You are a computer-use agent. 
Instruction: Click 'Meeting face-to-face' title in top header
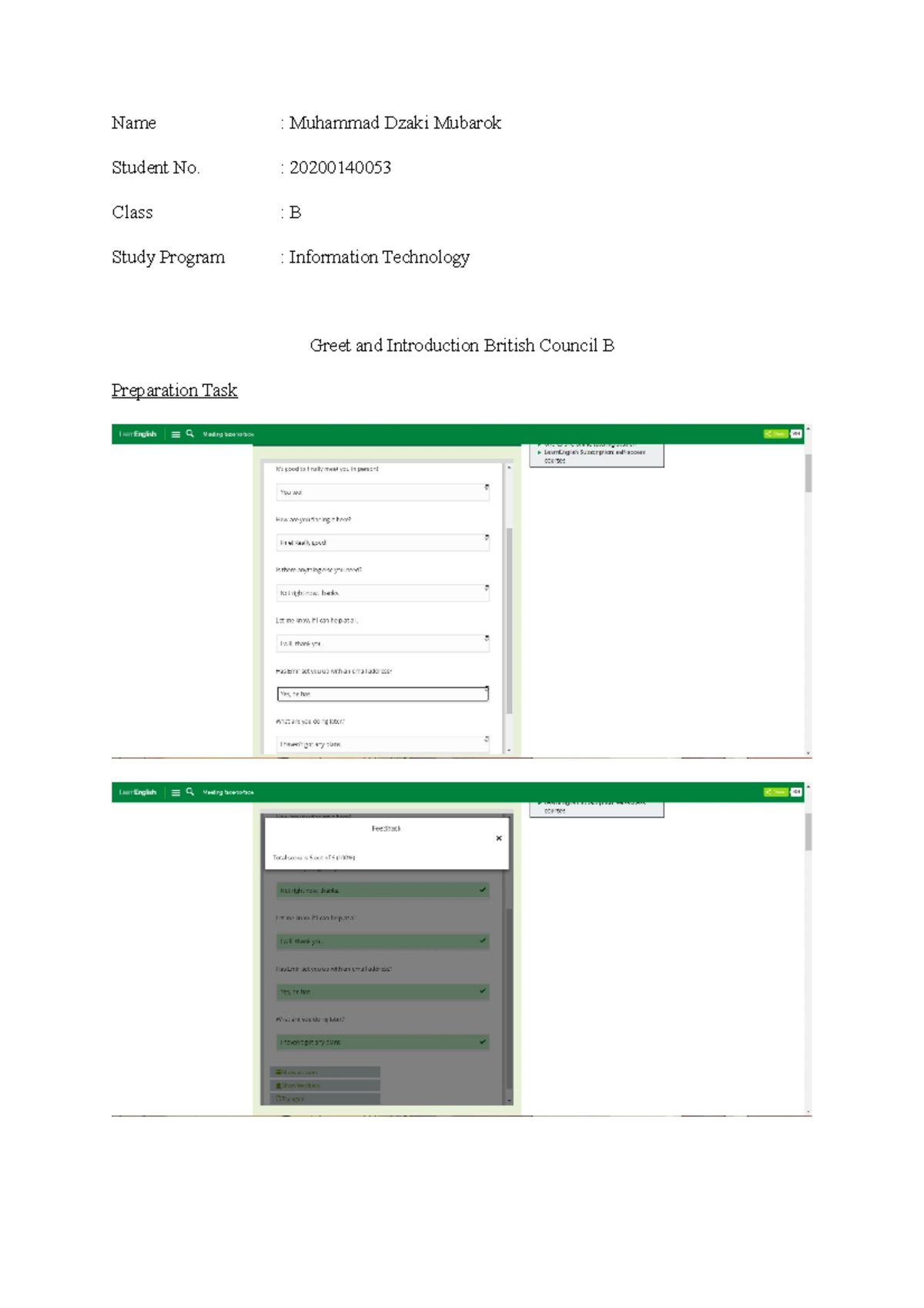(x=228, y=434)
